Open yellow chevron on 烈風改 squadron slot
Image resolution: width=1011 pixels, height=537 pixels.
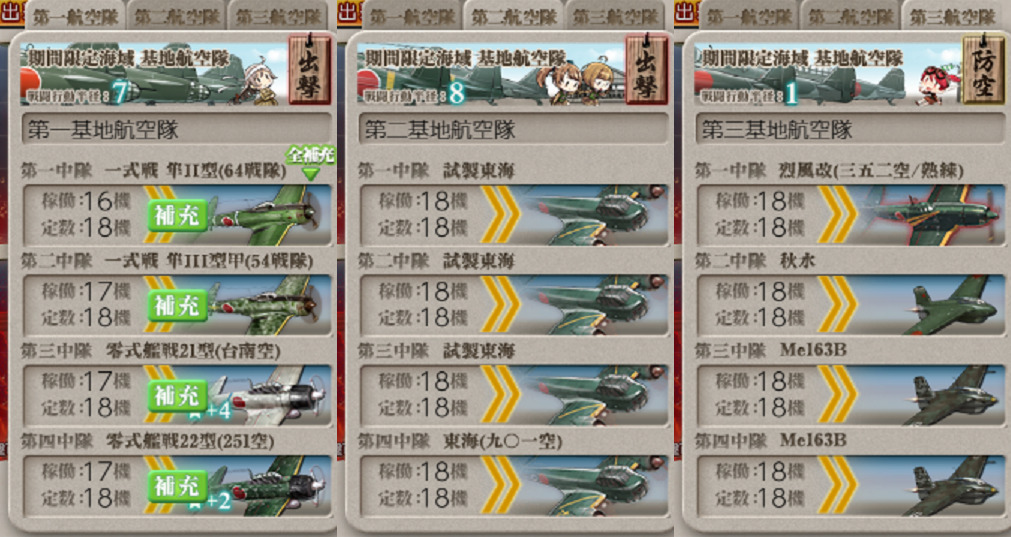pyautogui.click(x=838, y=215)
